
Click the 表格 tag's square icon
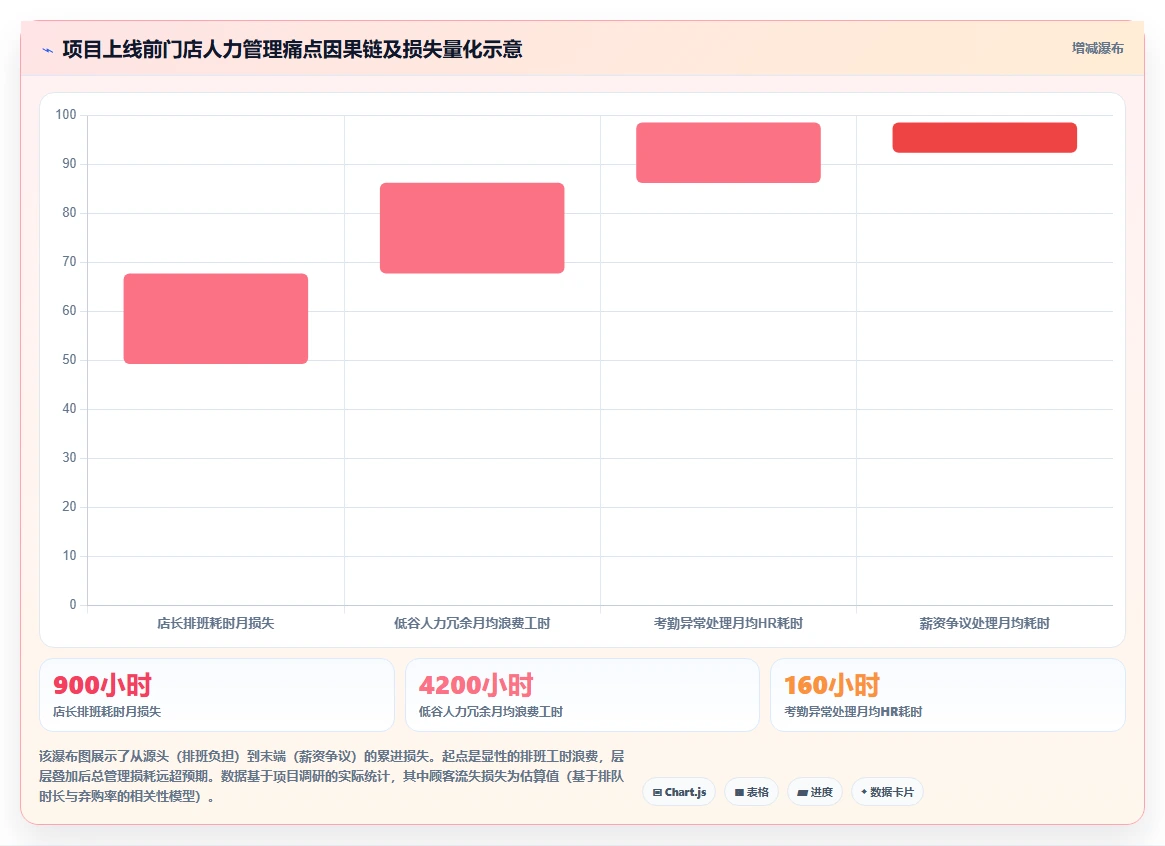pos(739,793)
